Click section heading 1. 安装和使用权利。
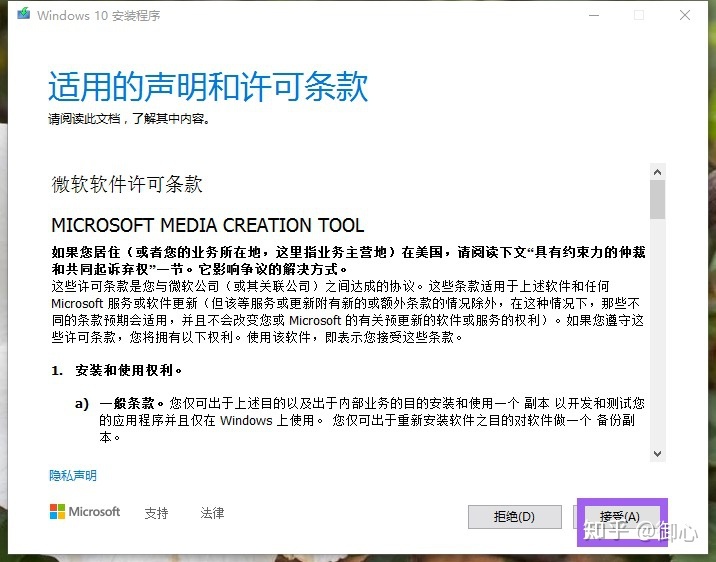The height and width of the screenshot is (562, 716). point(117,370)
